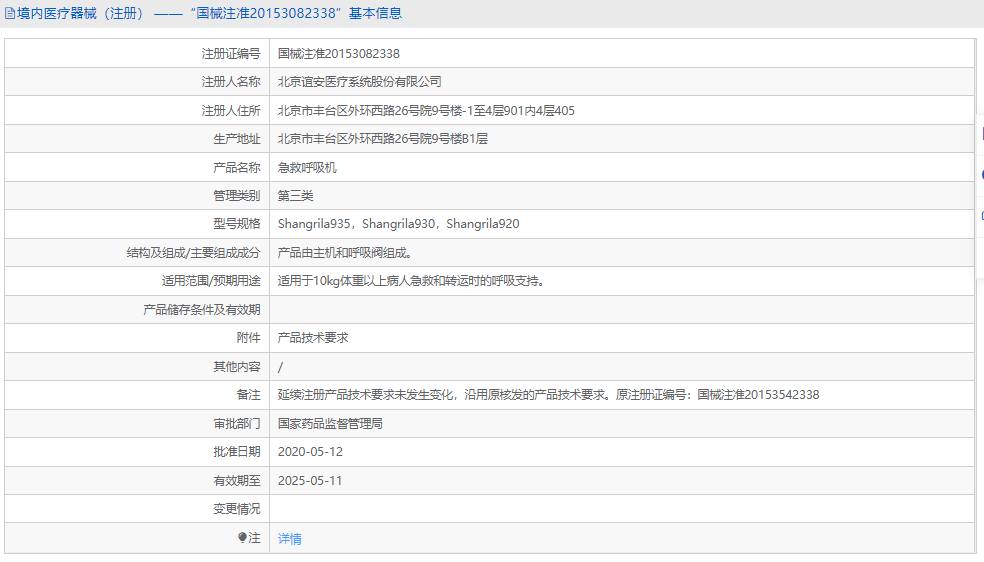Image resolution: width=984 pixels, height=562 pixels.
Task: Click the management class value 第三类
Action: [x=296, y=196]
